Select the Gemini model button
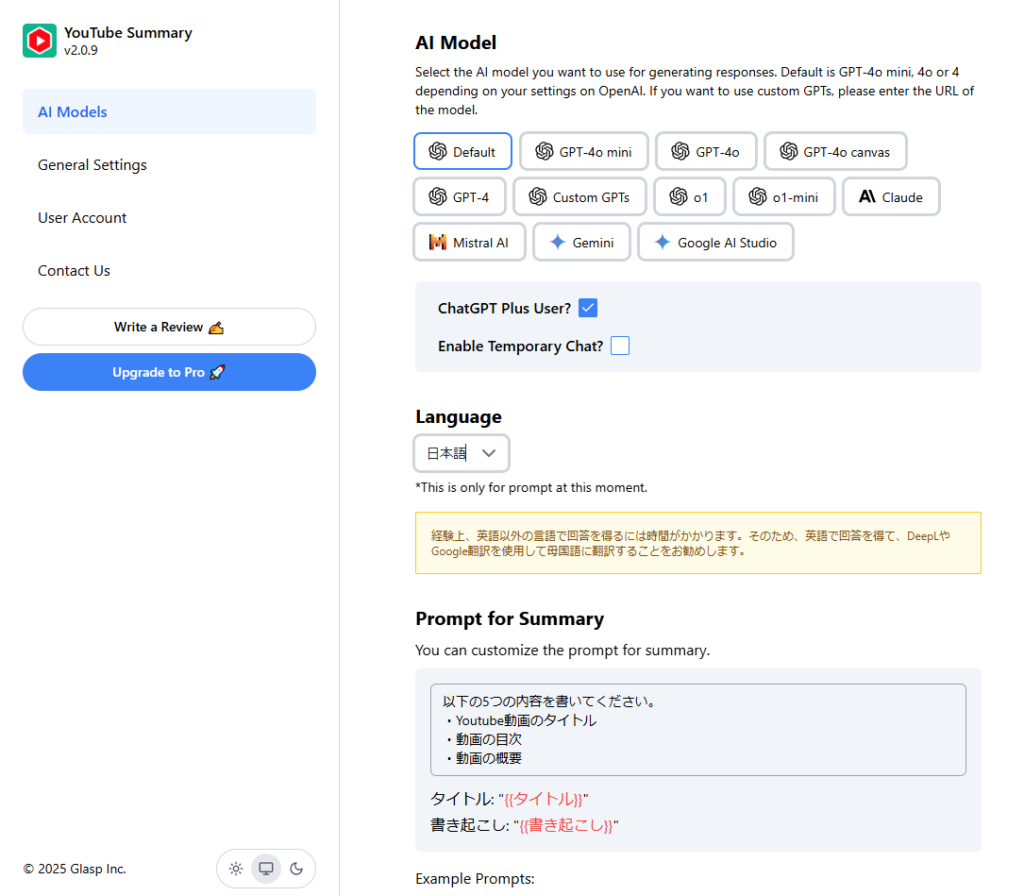This screenshot has height=896, width=1024. [581, 242]
